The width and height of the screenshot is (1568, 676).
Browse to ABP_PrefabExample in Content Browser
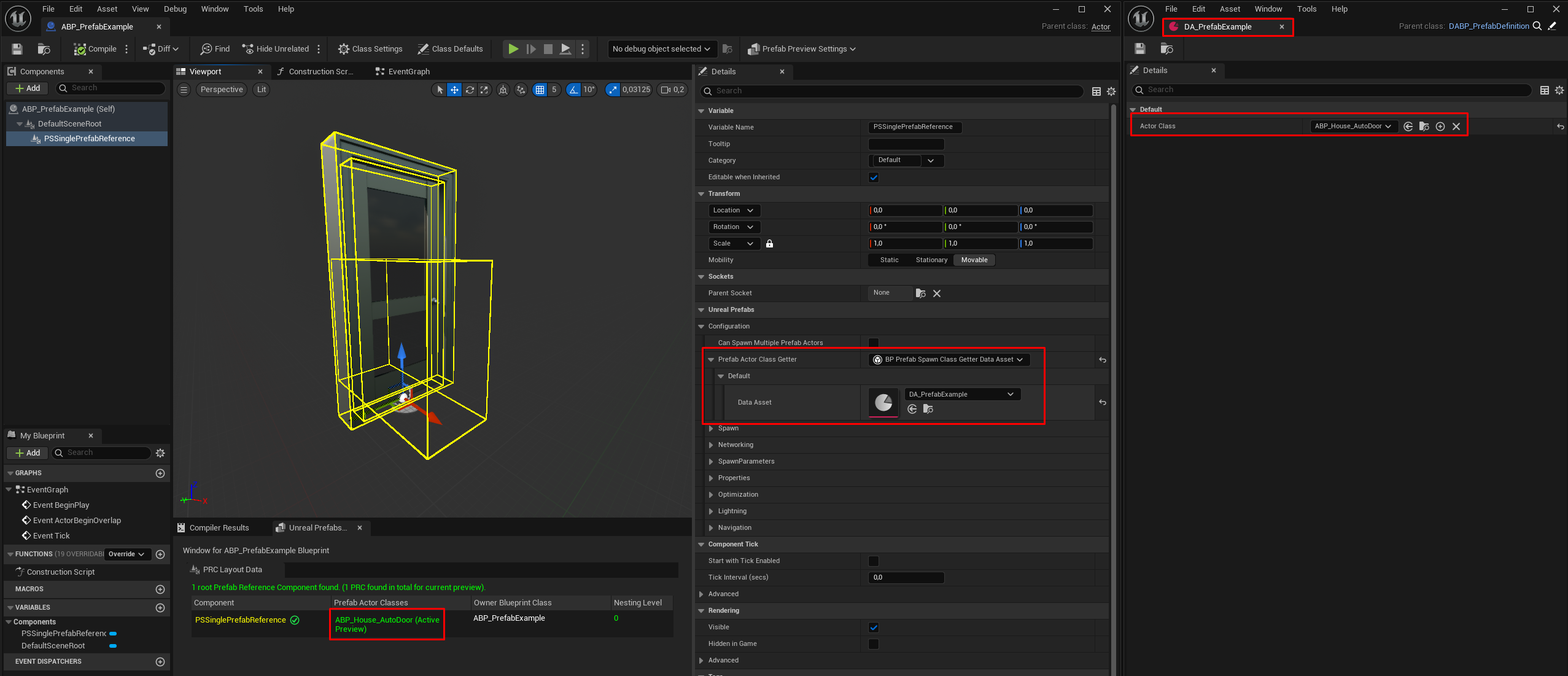point(44,49)
